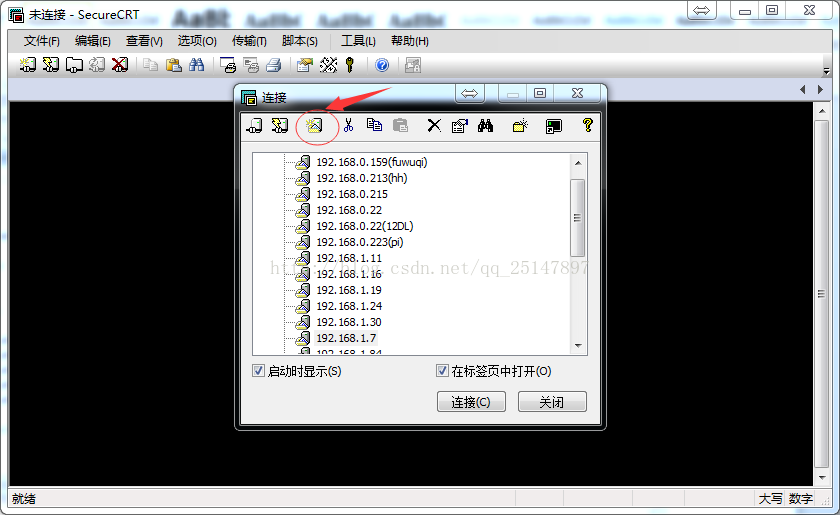The height and width of the screenshot is (515, 840).
Task: Click the toolbar overflow arrow at right of main toolbar
Action: point(827,70)
